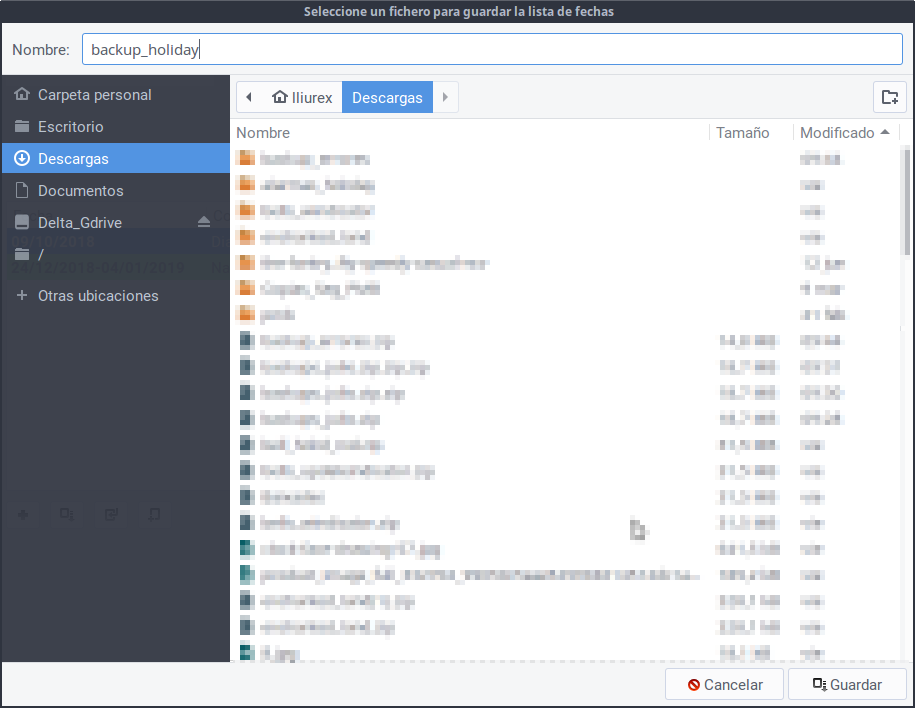Go to Escritorio in the sidebar

point(70,127)
